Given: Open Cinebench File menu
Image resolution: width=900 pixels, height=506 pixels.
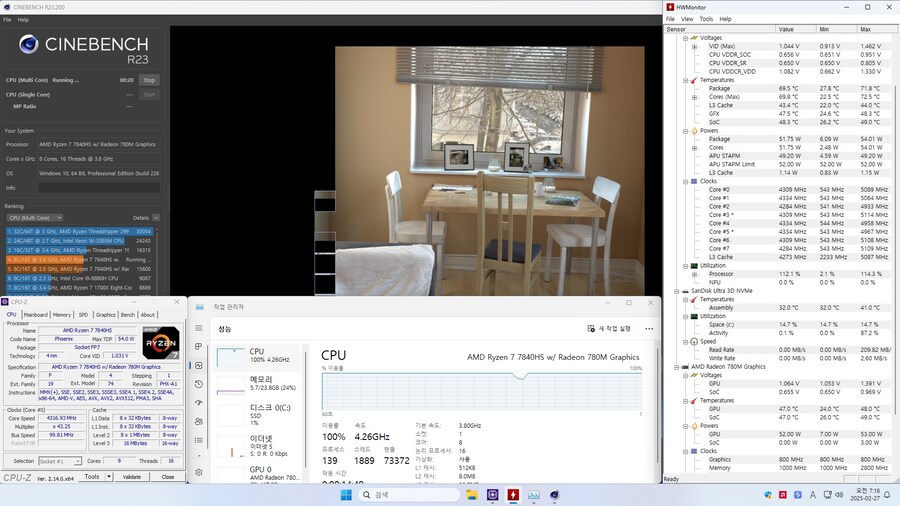Looking at the screenshot, I should coord(7,20).
